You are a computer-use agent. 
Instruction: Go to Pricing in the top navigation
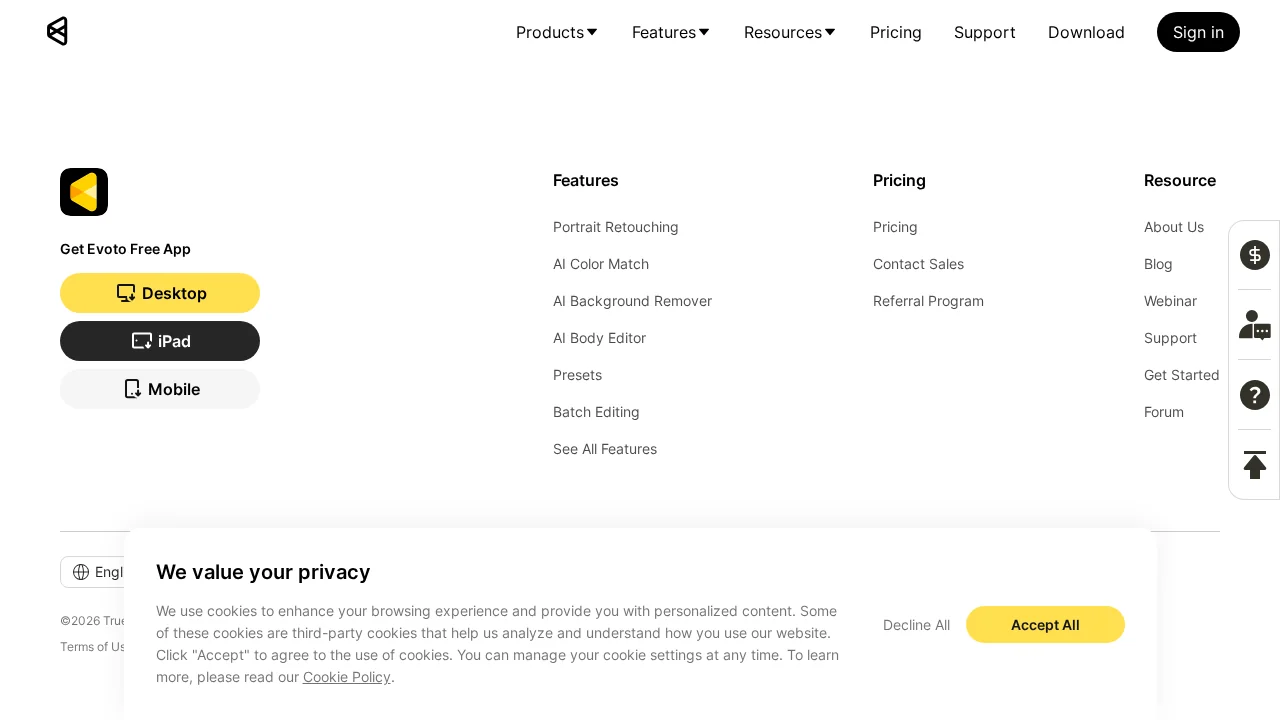895,32
